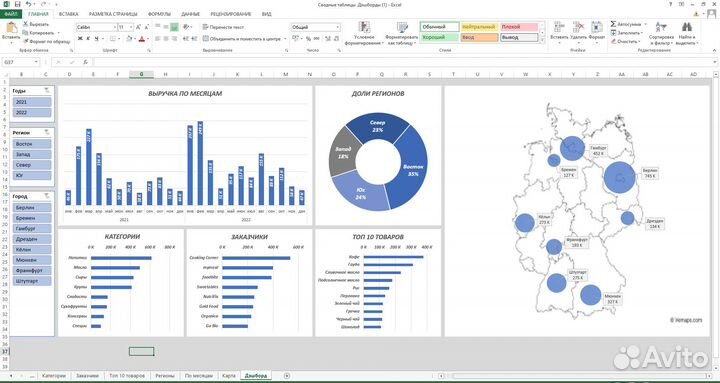Viewport: 720px width, 383px height.
Task: Click the center text horizontally icon
Action: (x=166, y=39)
